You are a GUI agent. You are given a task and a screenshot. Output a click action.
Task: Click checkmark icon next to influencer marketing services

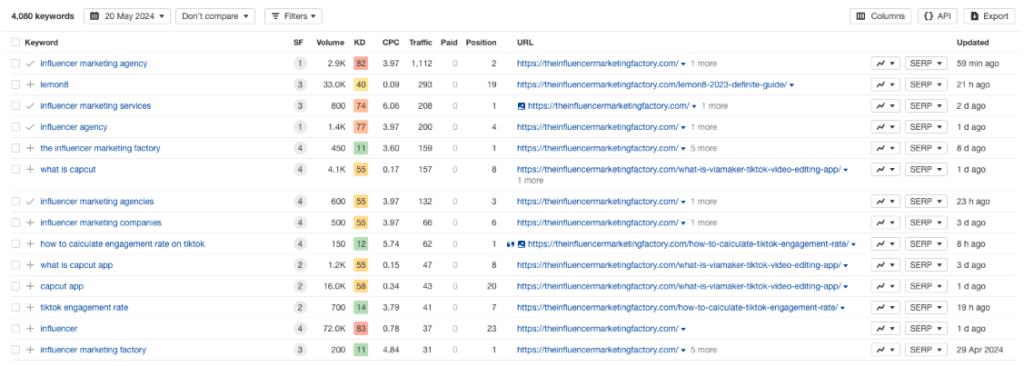(x=30, y=106)
